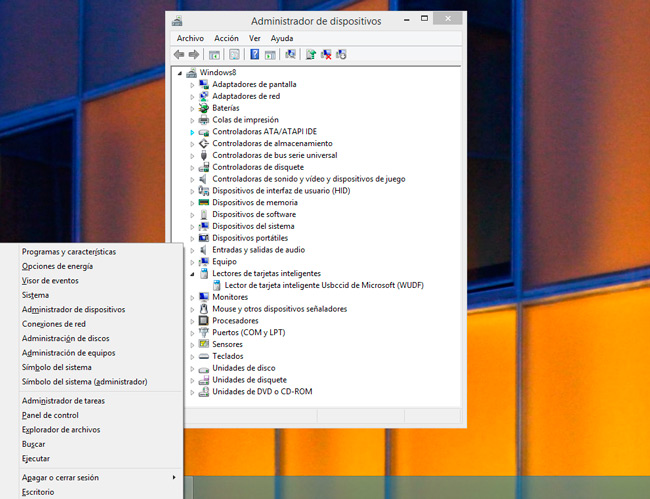Viewport: 650px width, 499px height.
Task: Click the Dispositivos de memoria icon
Action: (x=204, y=203)
